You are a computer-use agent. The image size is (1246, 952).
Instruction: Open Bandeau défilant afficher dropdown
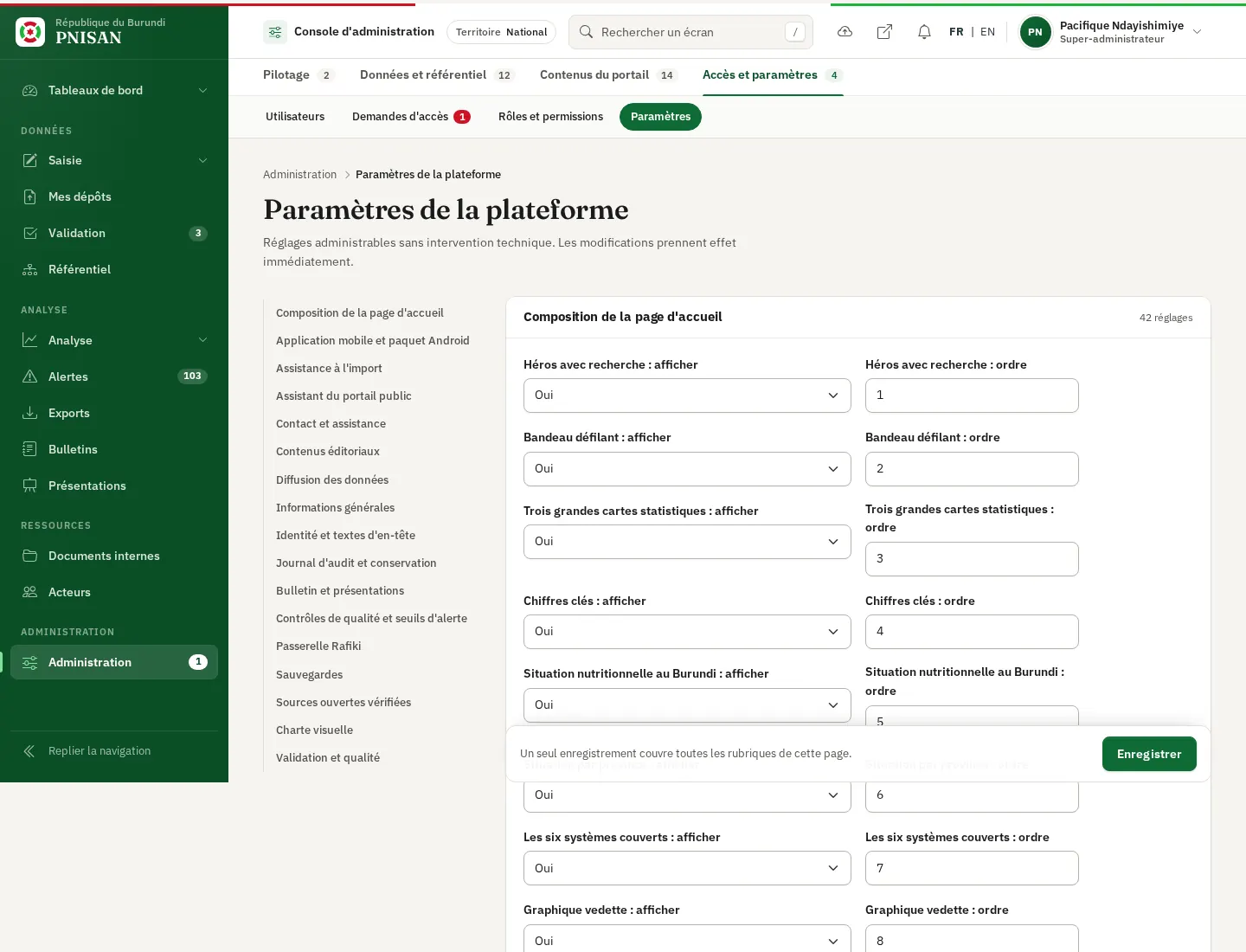[687, 469]
